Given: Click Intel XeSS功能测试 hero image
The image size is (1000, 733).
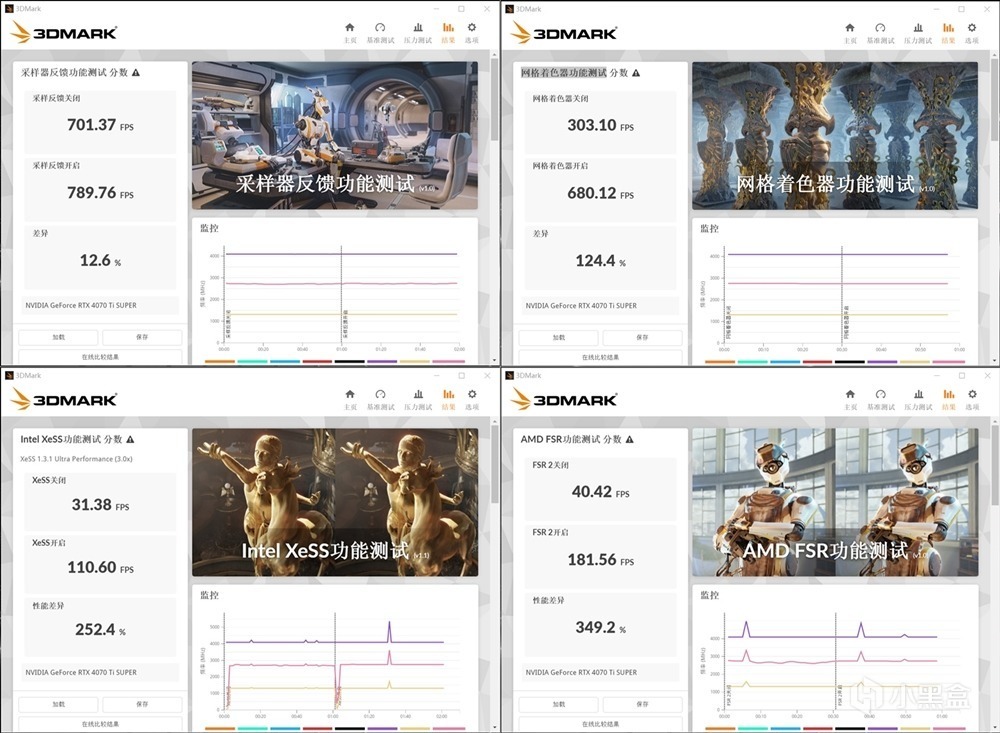Looking at the screenshot, I should tap(335, 502).
